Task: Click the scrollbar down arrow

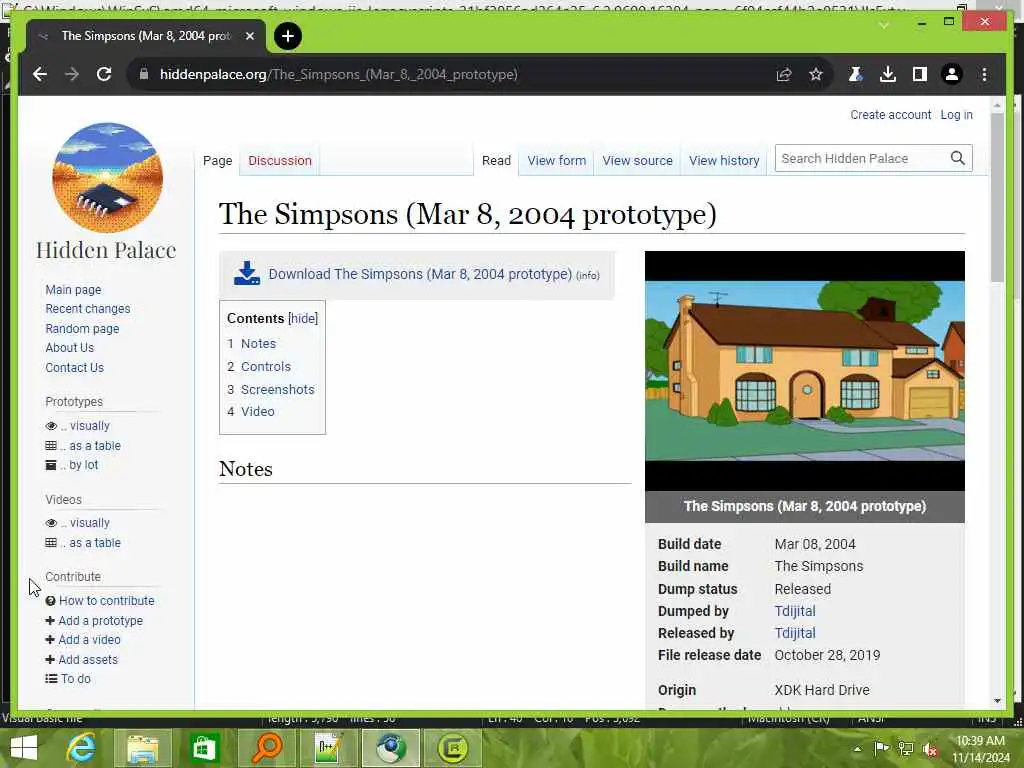Action: [x=997, y=701]
